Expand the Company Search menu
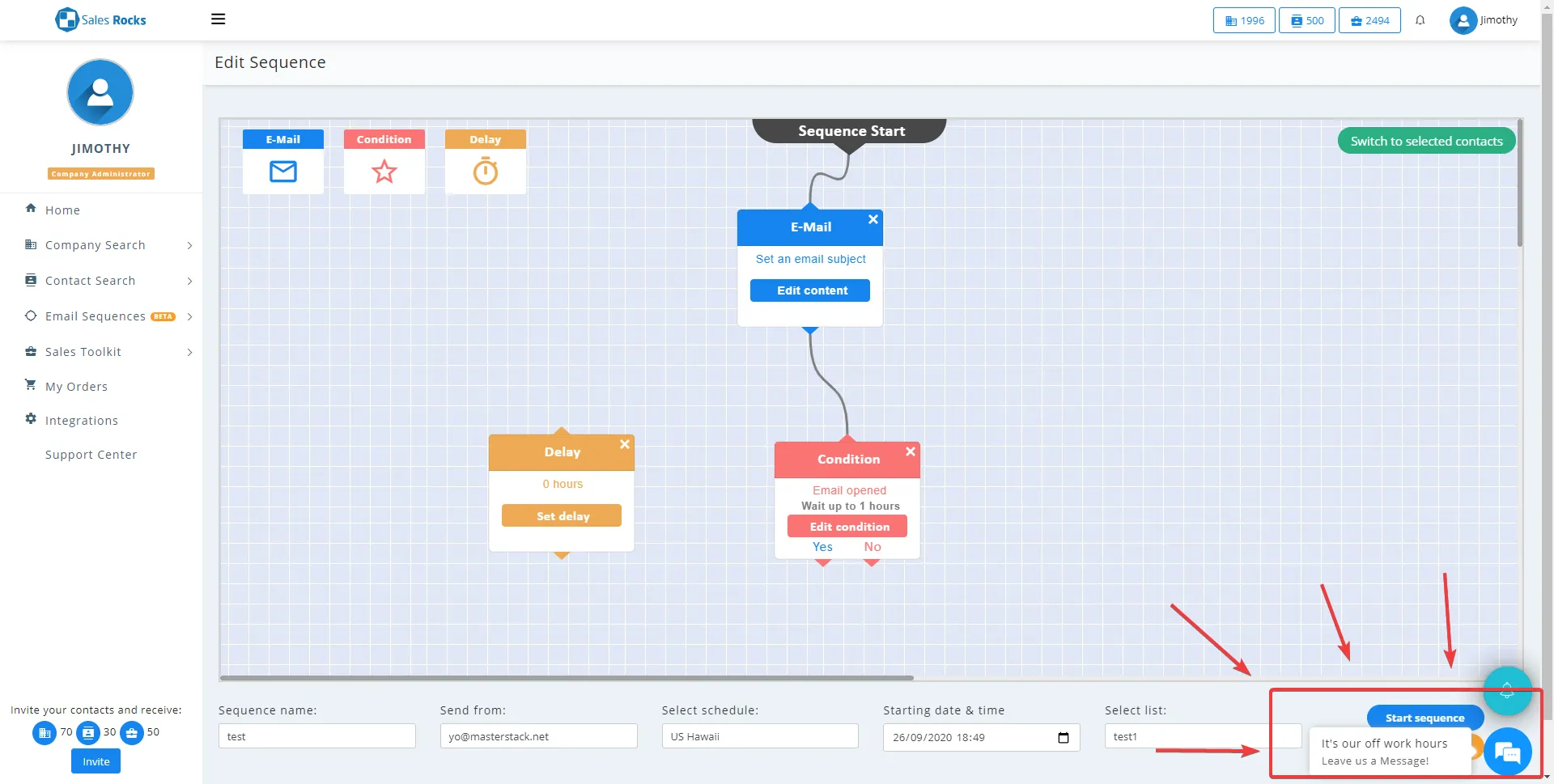1554x784 pixels. coord(96,245)
